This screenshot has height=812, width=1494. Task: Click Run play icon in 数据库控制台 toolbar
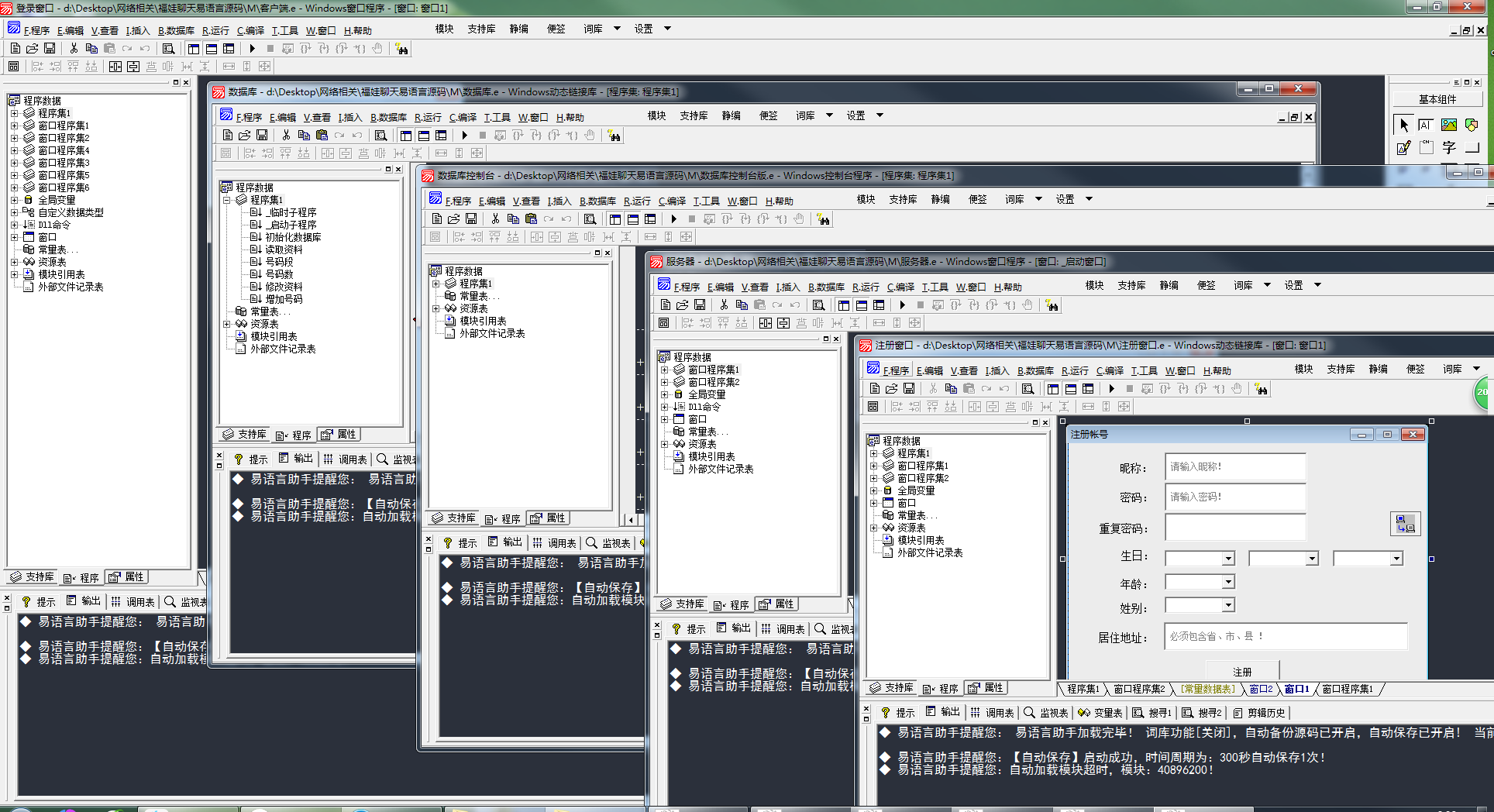pos(673,219)
